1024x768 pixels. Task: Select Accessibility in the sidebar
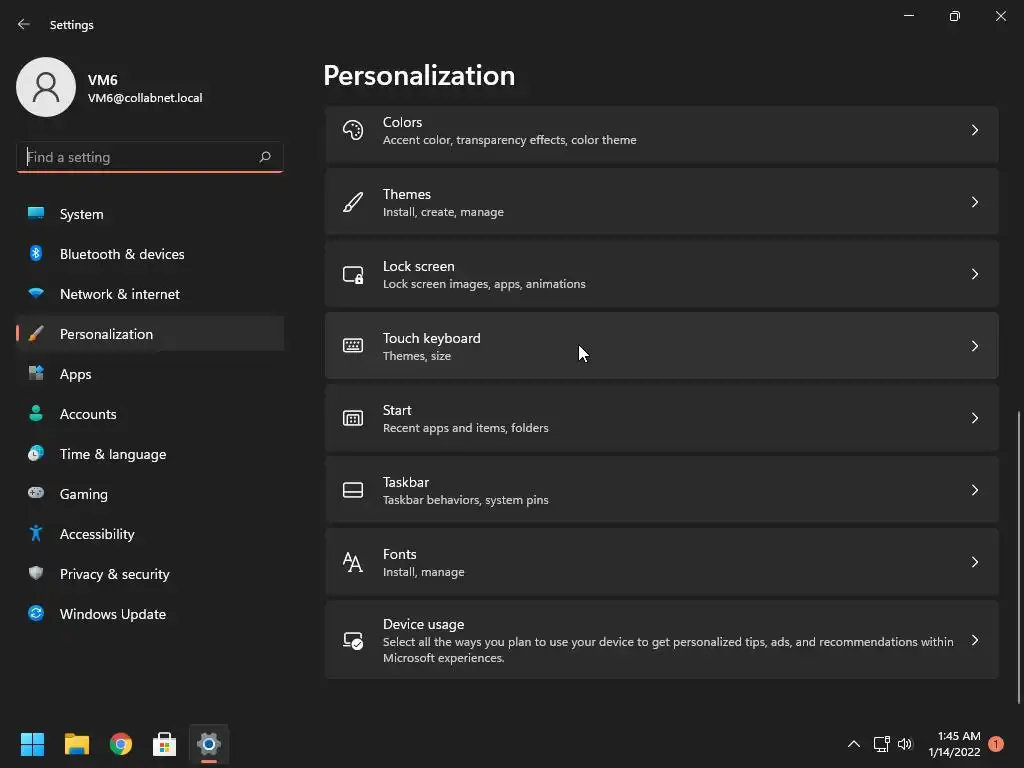click(97, 534)
